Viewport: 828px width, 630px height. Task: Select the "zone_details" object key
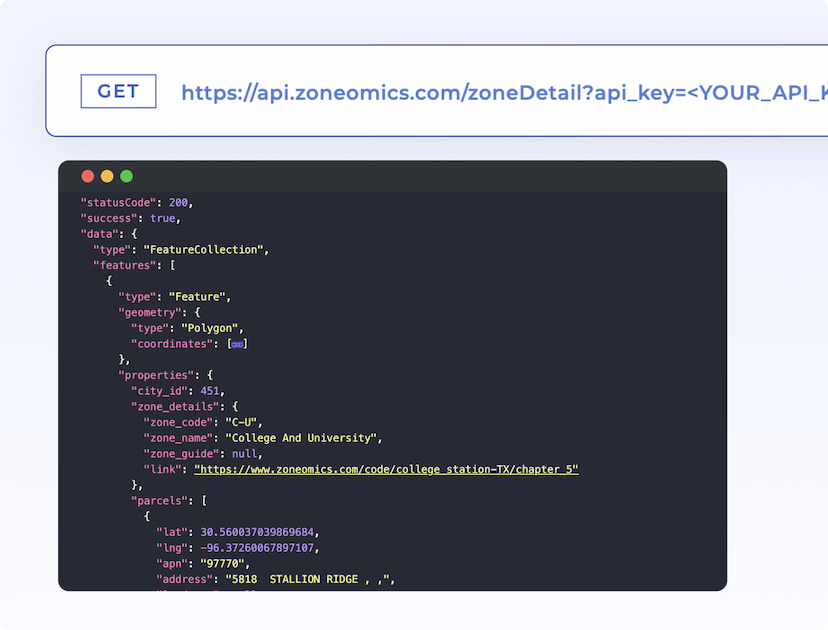pyautogui.click(x=172, y=407)
